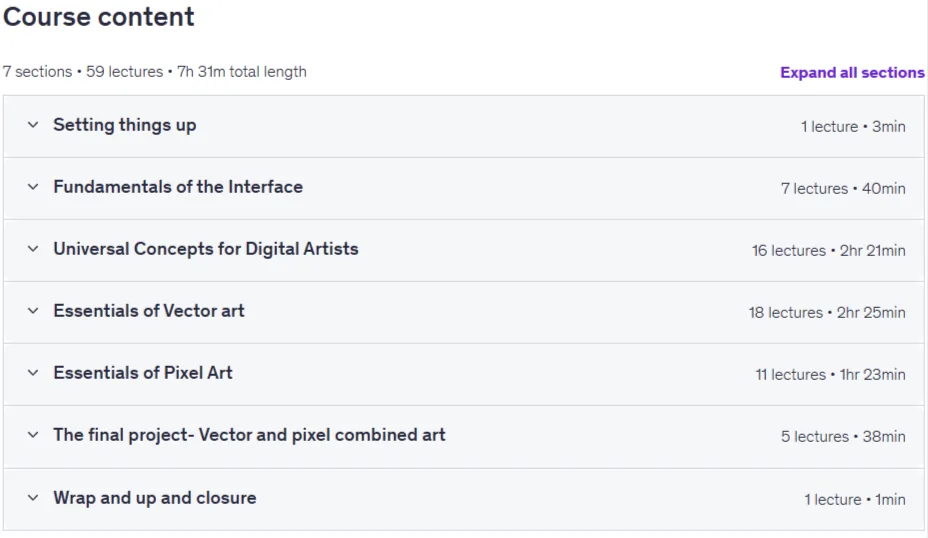Click chevron beside Fundamentals of the Interface
Screen dimensions: 928x538
[x=33, y=187]
